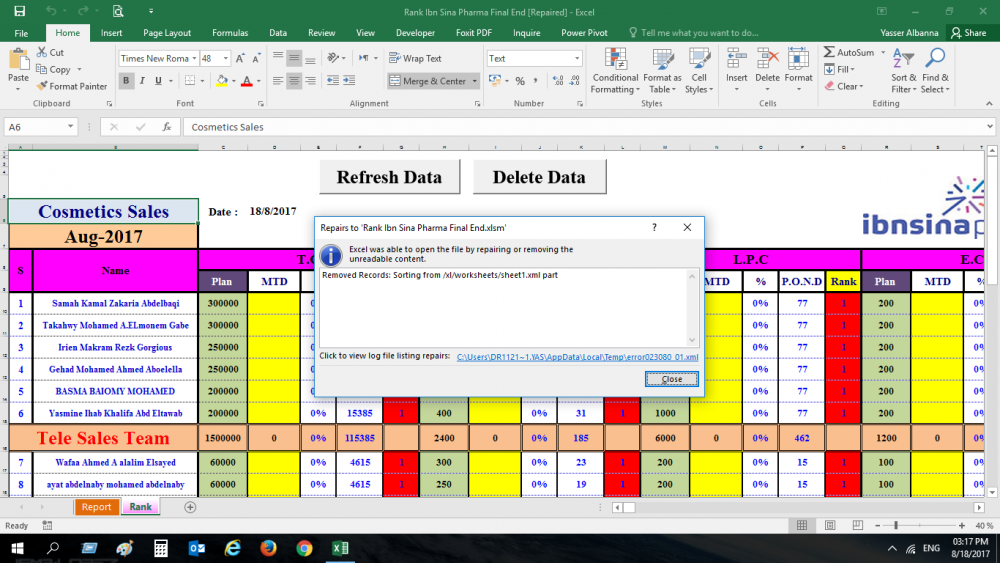Image resolution: width=1000 pixels, height=563 pixels.
Task: Open the fill color swatch
Action: tap(222, 80)
